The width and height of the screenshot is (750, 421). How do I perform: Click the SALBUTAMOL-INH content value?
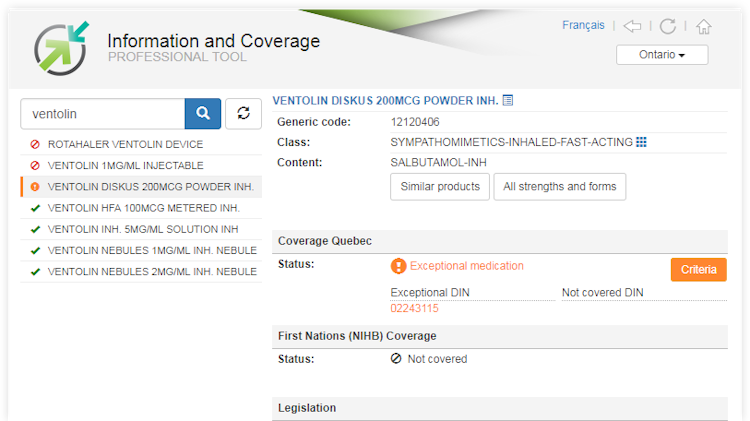pyautogui.click(x=438, y=163)
